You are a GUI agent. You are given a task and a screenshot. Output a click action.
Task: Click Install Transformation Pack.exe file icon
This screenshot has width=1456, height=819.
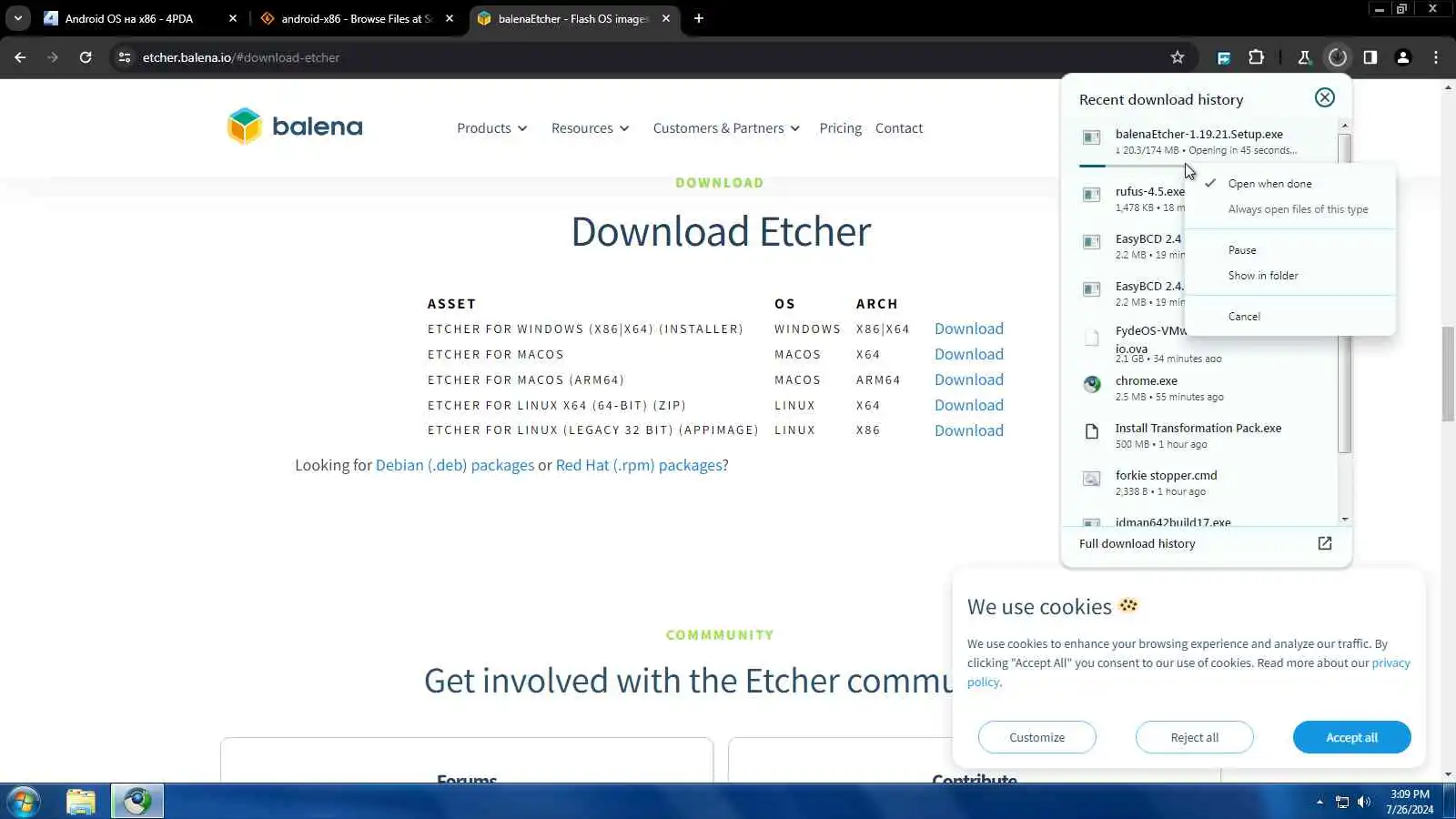click(1091, 431)
